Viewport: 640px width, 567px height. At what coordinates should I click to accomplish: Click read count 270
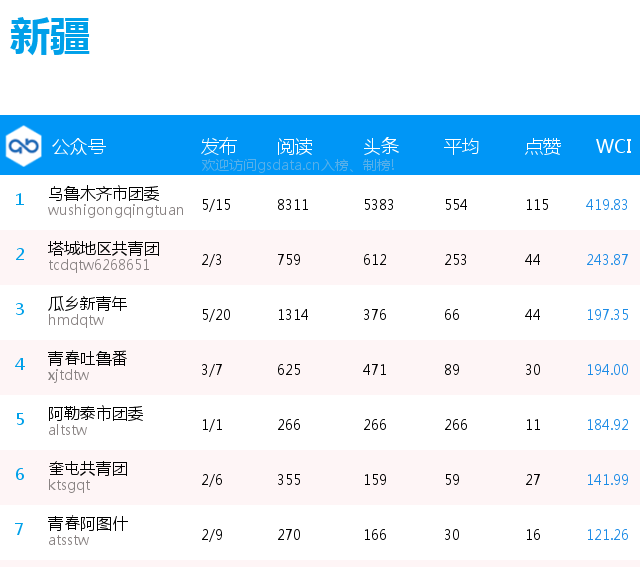pyautogui.click(x=289, y=535)
